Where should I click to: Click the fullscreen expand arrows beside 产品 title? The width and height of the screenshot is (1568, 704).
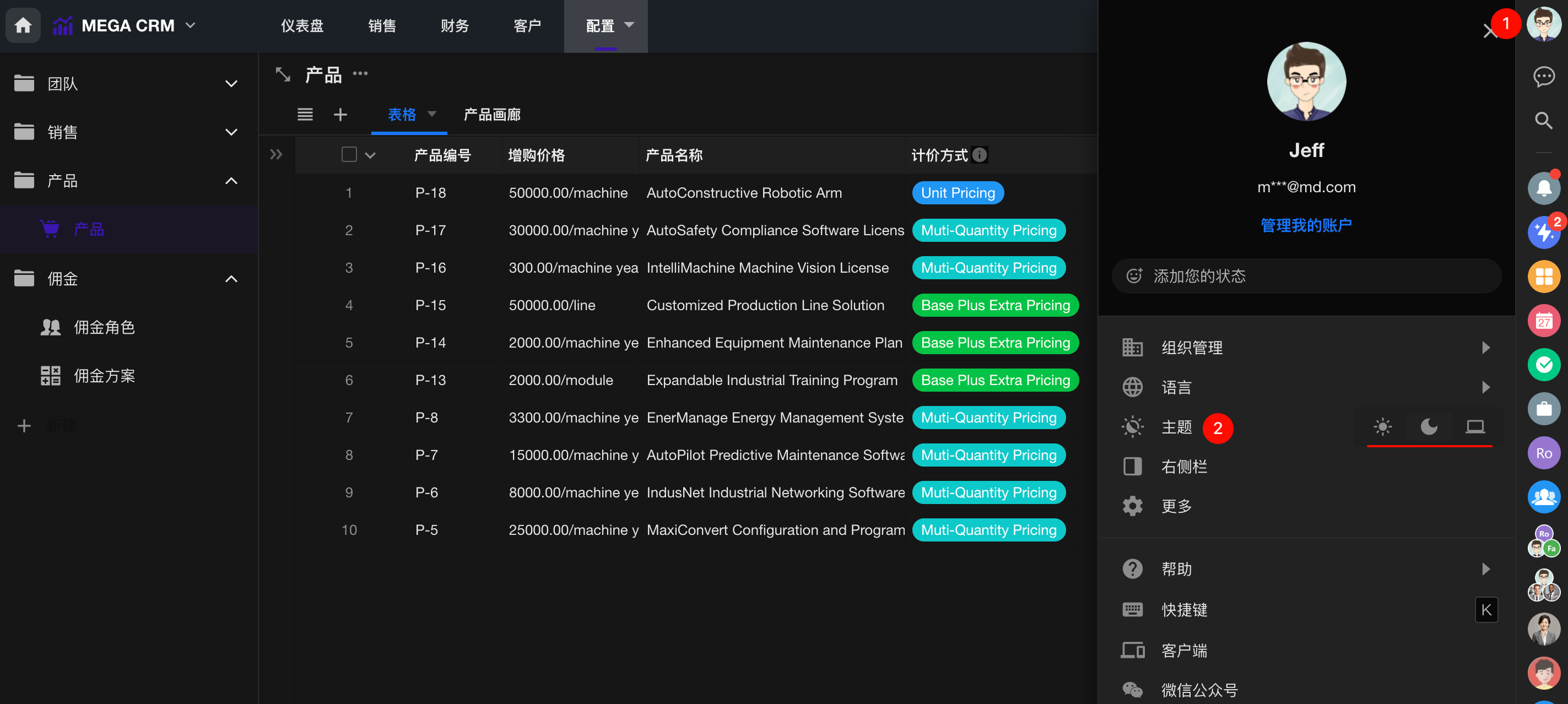283,74
